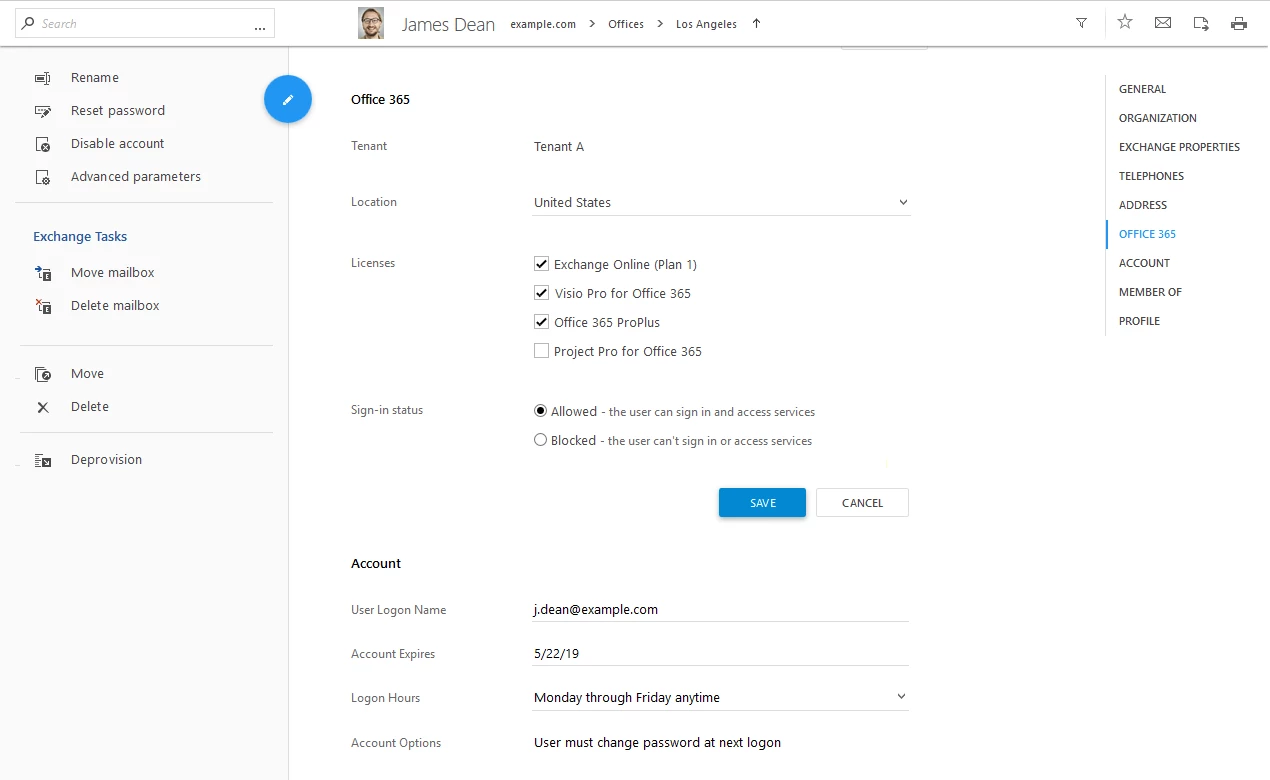Click the James Dean name title

(448, 25)
